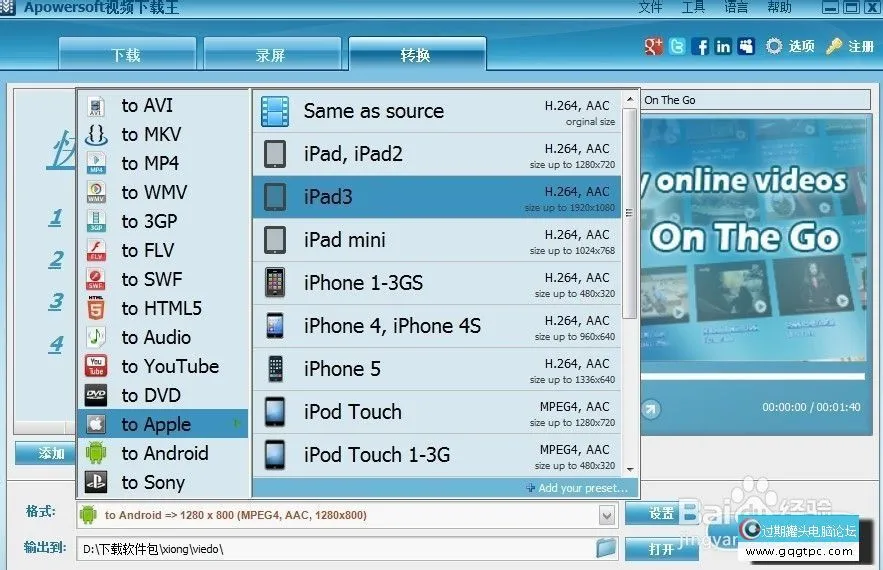Share via the Facebook icon

pyautogui.click(x=700, y=46)
